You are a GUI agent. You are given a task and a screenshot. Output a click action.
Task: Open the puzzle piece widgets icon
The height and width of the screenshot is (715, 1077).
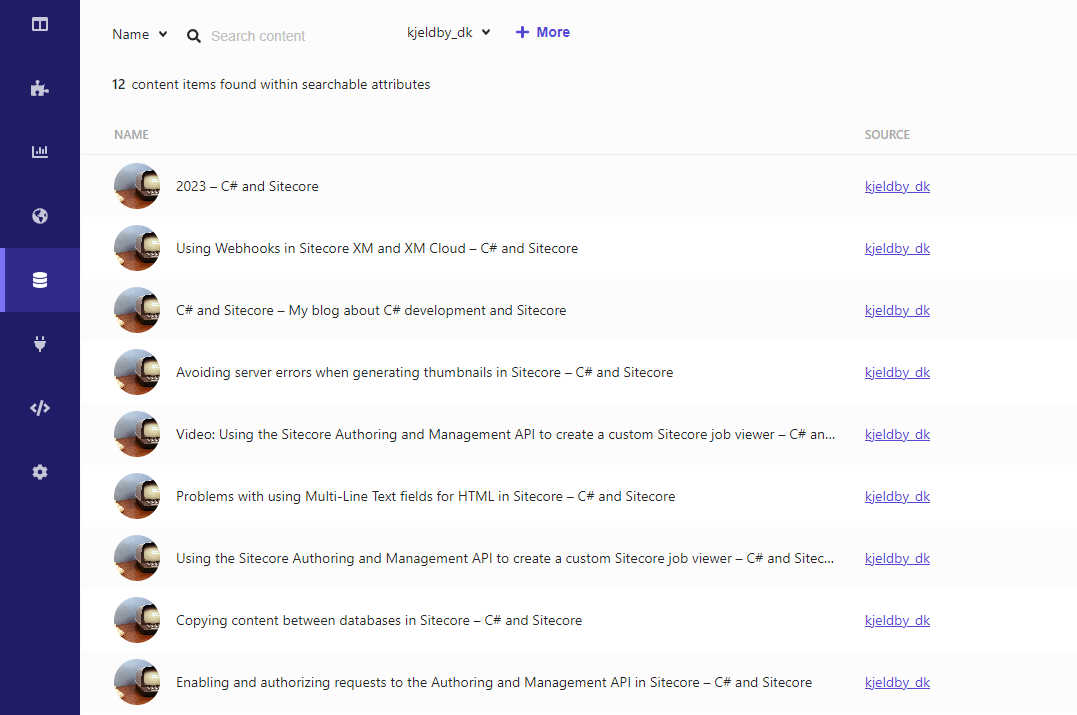[x=40, y=88]
